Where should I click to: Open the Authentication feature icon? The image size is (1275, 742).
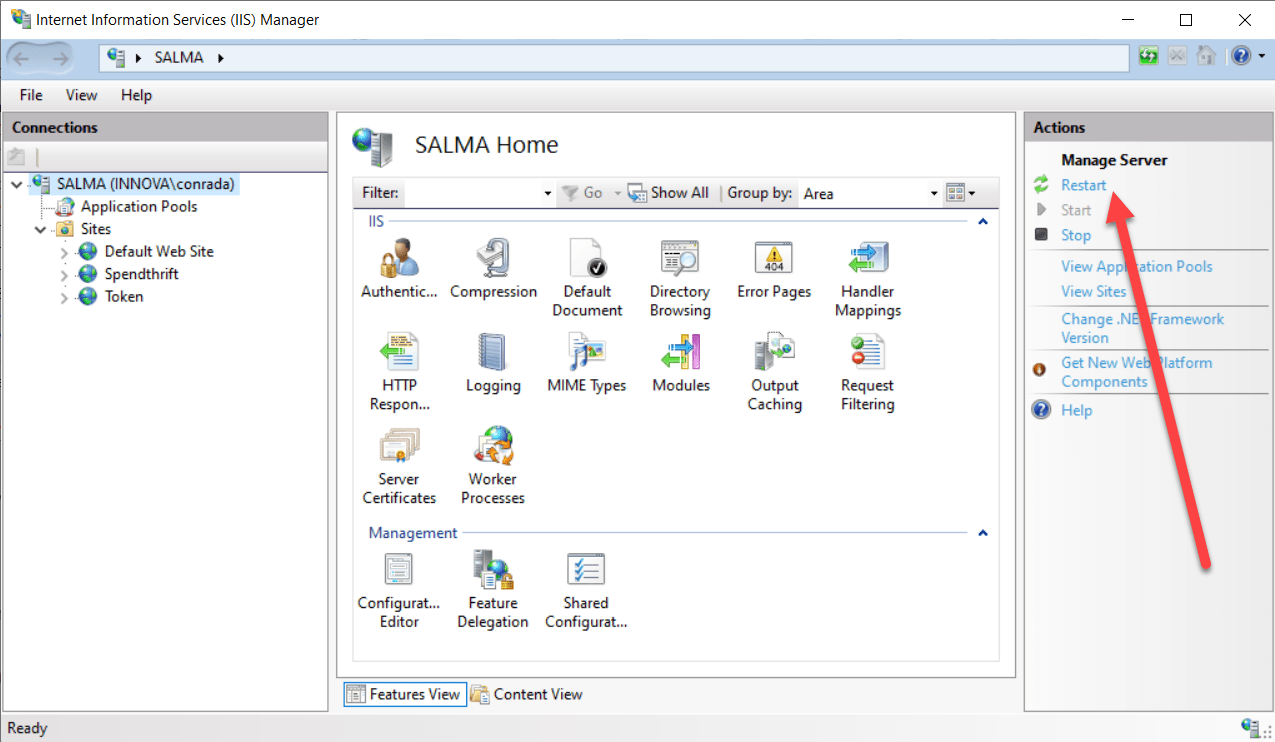399,262
